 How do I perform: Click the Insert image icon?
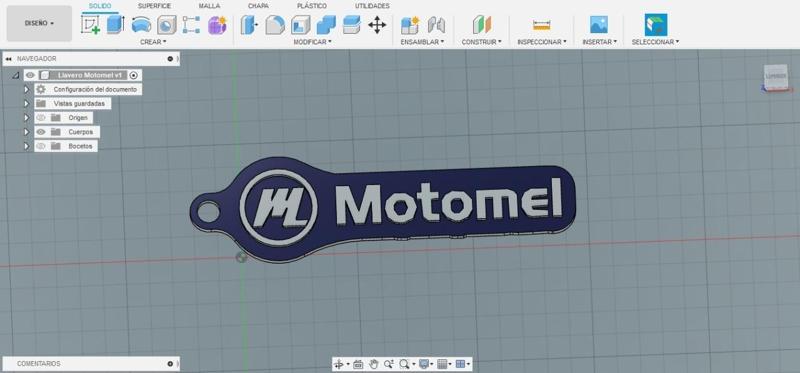(x=599, y=24)
